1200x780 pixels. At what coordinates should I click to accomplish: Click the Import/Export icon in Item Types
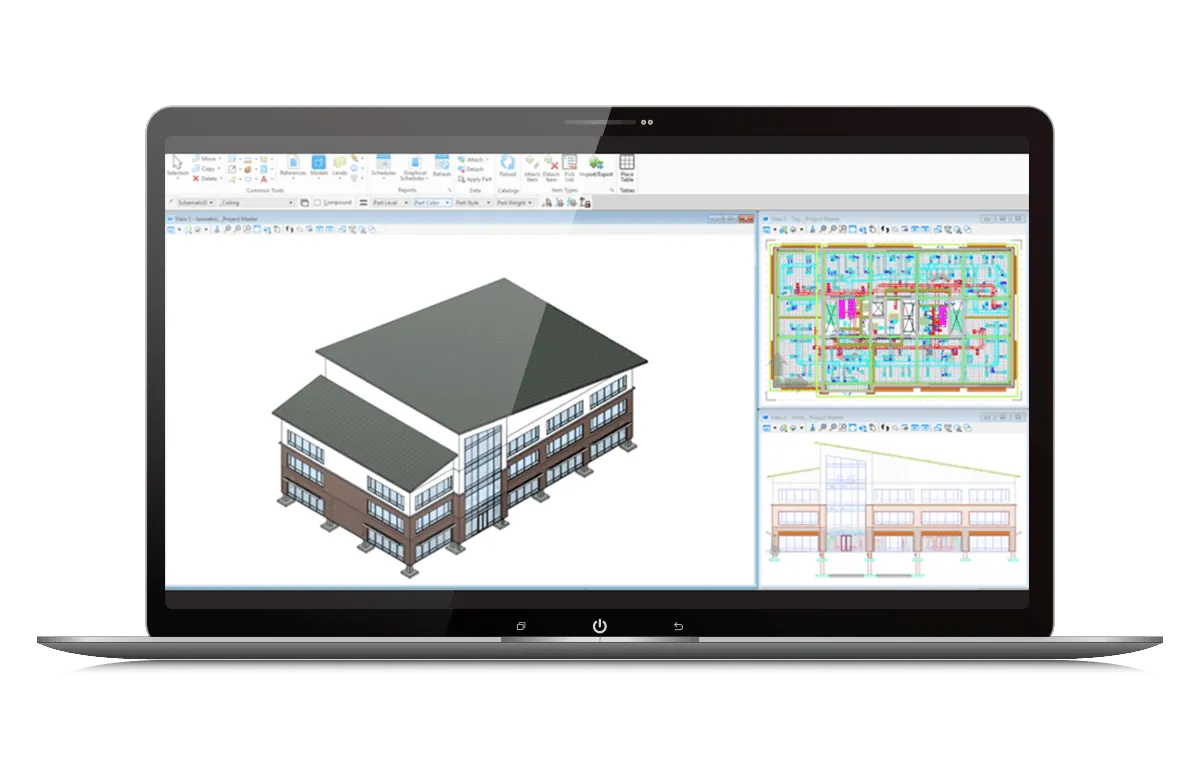(x=596, y=165)
